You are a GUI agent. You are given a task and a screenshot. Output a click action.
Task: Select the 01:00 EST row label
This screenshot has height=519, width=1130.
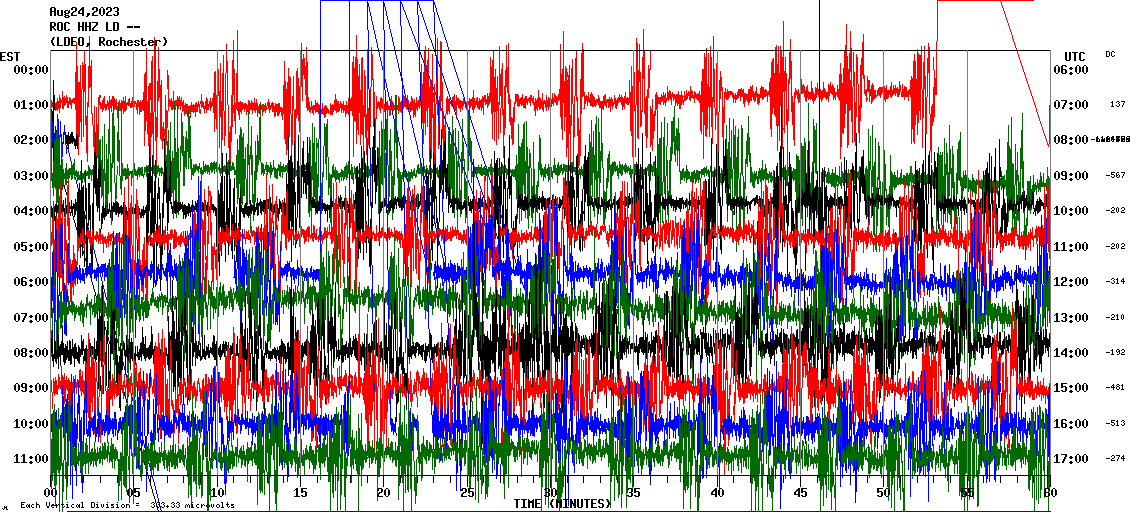point(31,105)
